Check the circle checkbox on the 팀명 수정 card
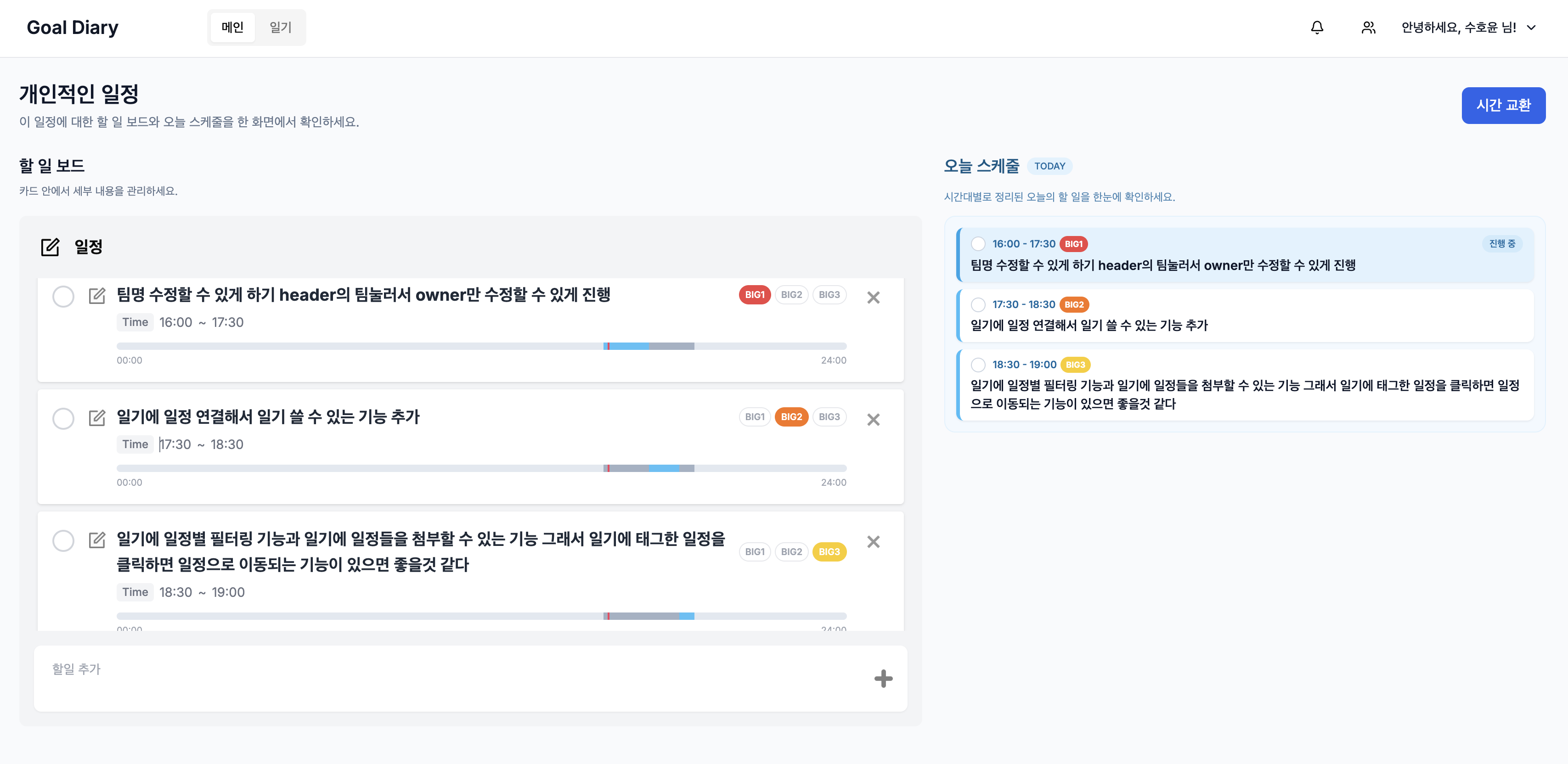Image resolution: width=1568 pixels, height=764 pixels. point(63,296)
